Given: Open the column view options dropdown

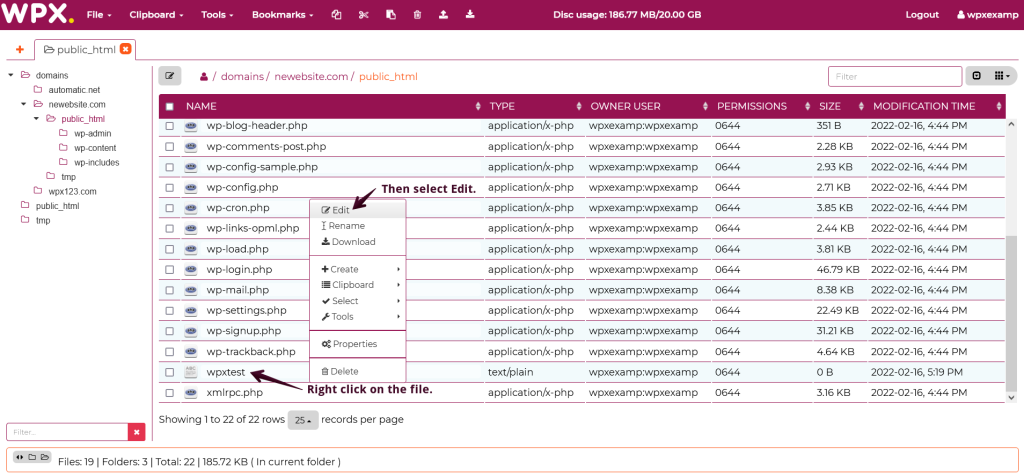Looking at the screenshot, I should pos(1002,76).
